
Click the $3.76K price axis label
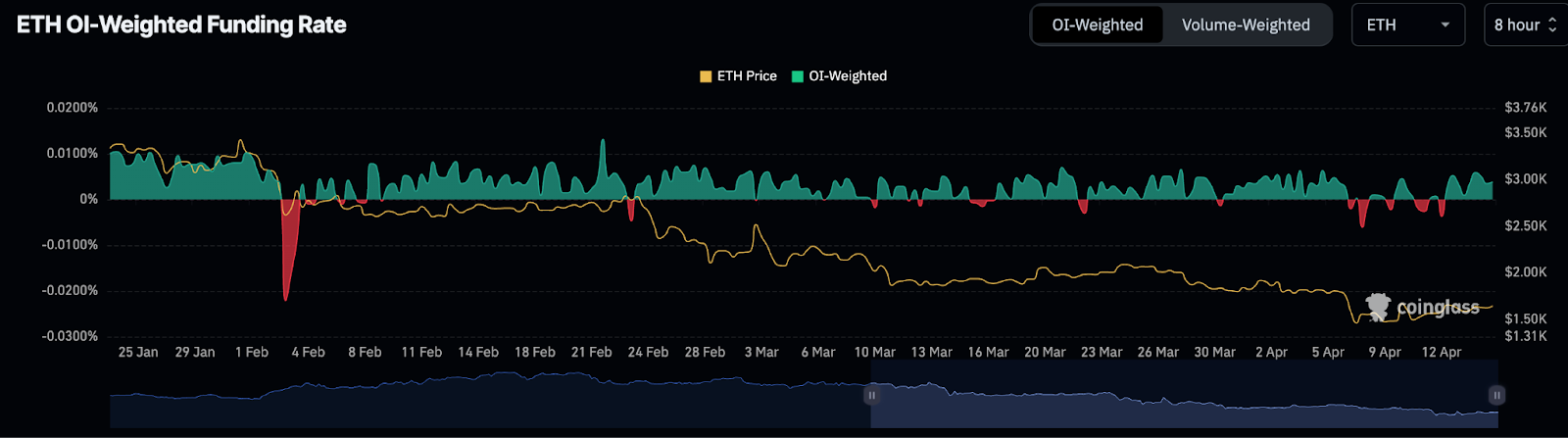click(x=1526, y=108)
